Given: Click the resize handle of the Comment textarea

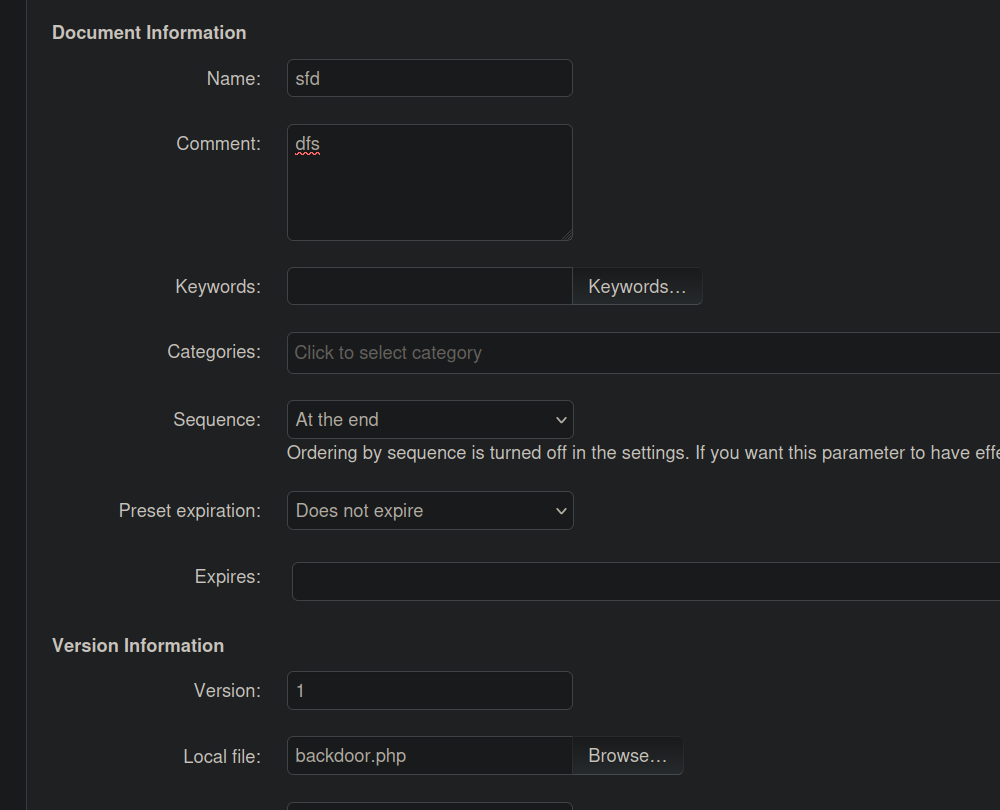Looking at the screenshot, I should [x=568, y=236].
